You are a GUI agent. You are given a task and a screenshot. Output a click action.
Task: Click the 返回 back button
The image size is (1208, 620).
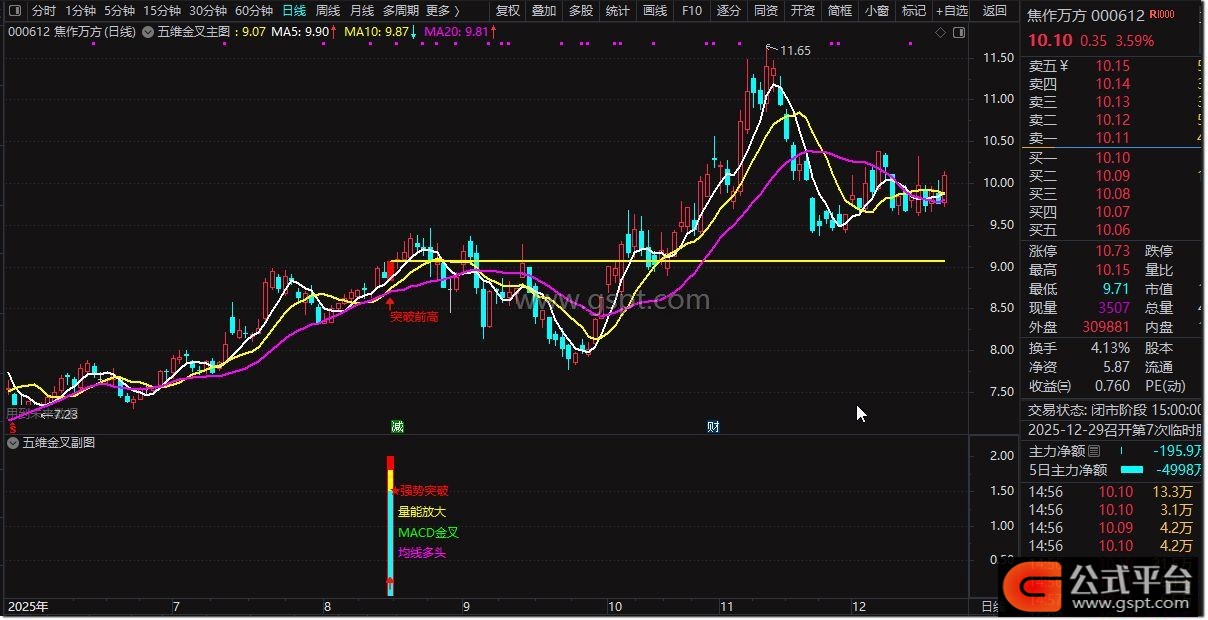[994, 11]
